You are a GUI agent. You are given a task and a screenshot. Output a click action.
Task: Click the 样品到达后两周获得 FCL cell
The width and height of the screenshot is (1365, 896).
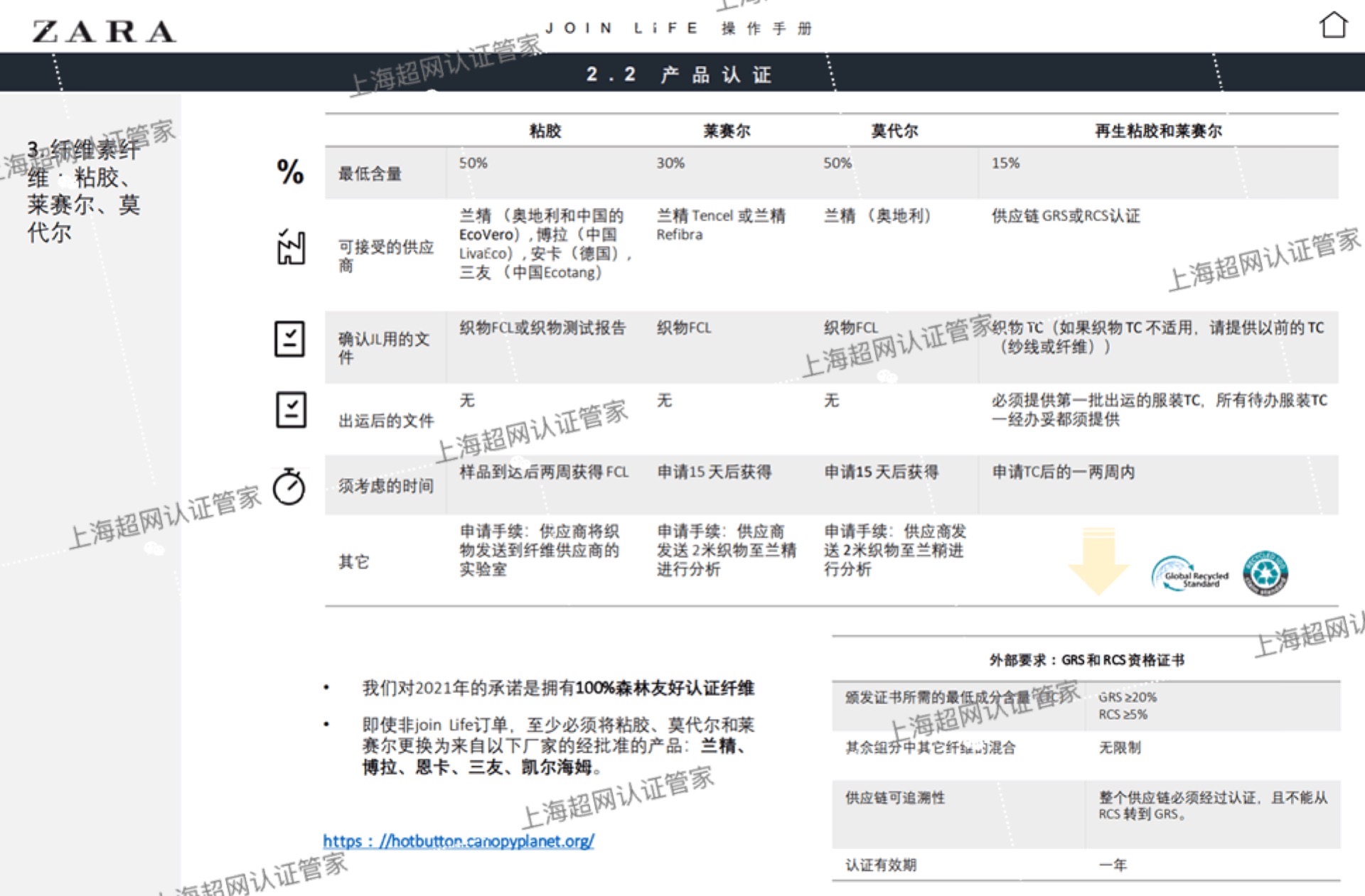544,472
